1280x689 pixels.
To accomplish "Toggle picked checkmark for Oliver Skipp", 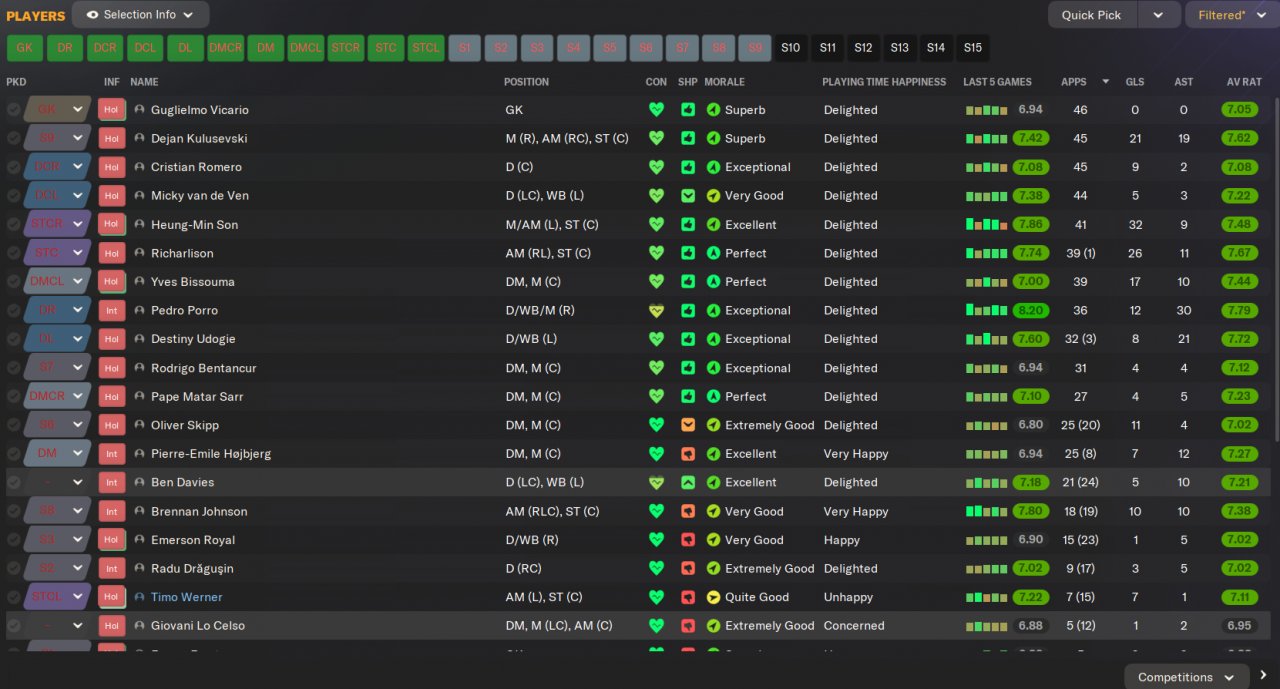I will (x=14, y=425).
